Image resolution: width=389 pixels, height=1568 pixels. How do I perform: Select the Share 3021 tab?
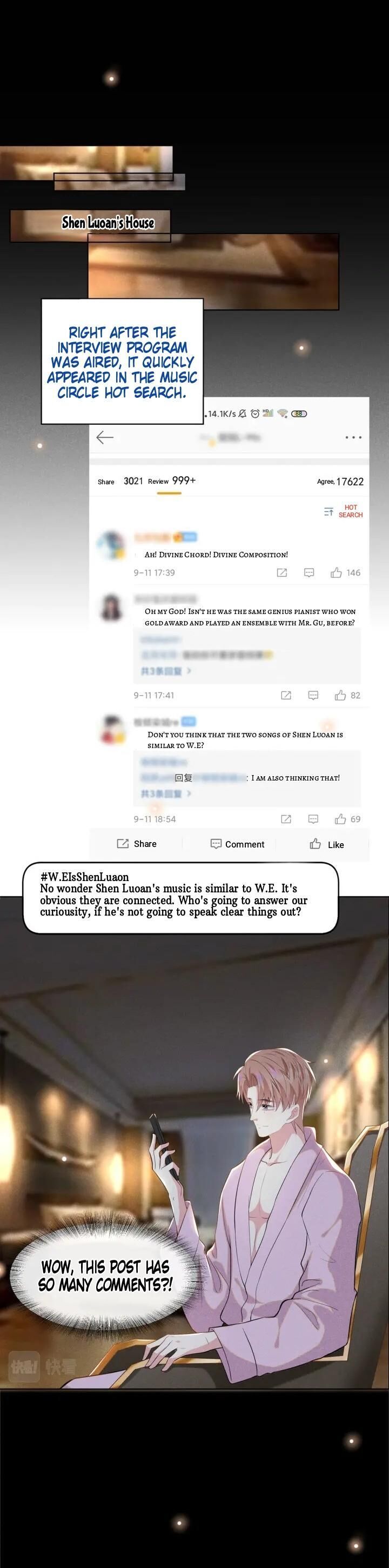click(120, 481)
